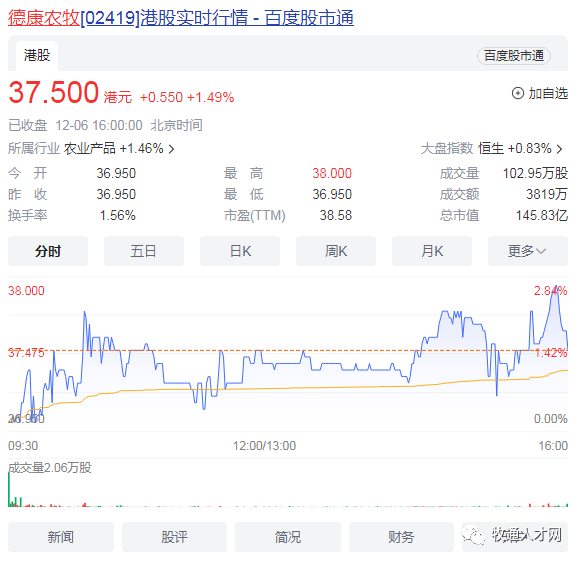Switch to the 周K chart tab
The image size is (580, 561).
[x=336, y=251]
